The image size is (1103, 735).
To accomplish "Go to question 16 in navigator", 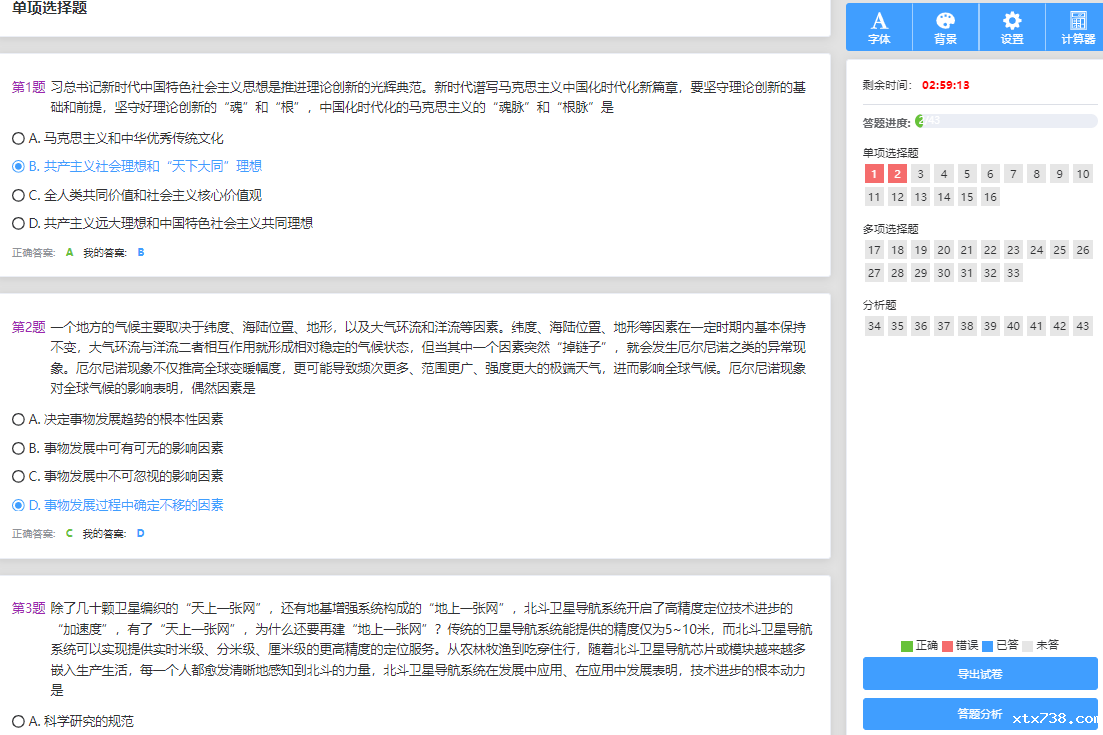I will [x=990, y=197].
